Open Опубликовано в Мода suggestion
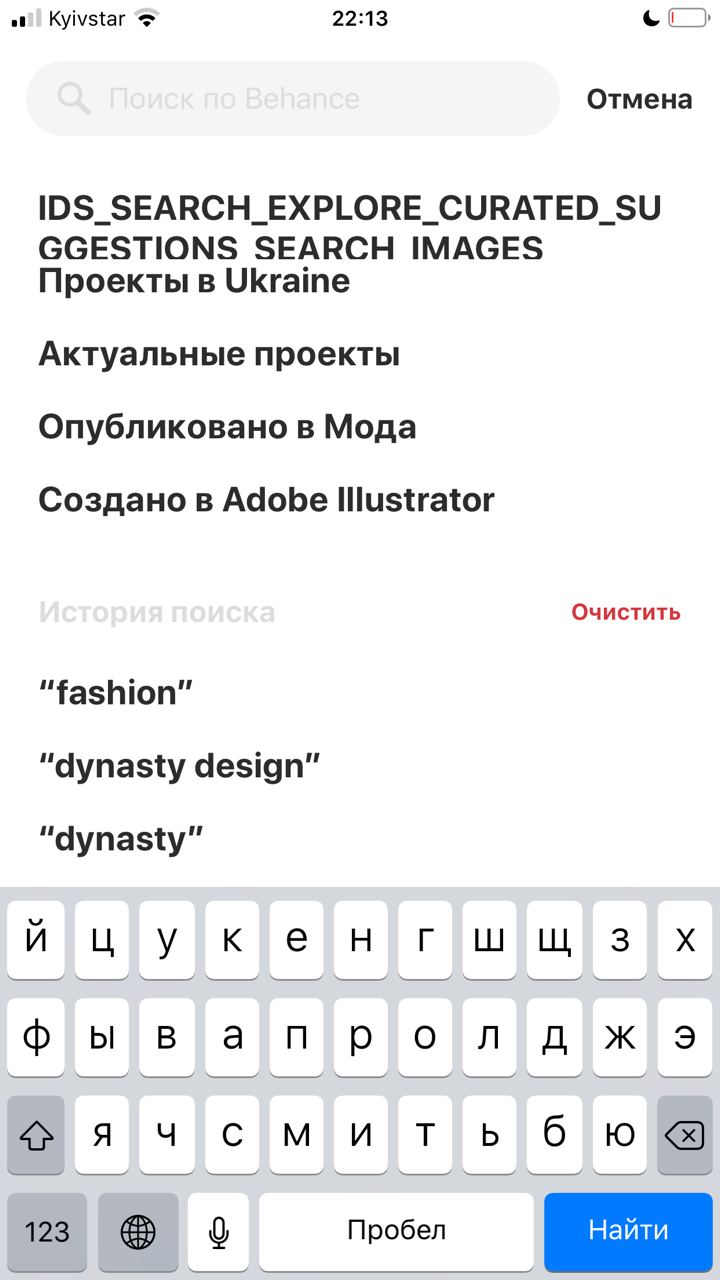The height and width of the screenshot is (1280, 720). point(227,427)
